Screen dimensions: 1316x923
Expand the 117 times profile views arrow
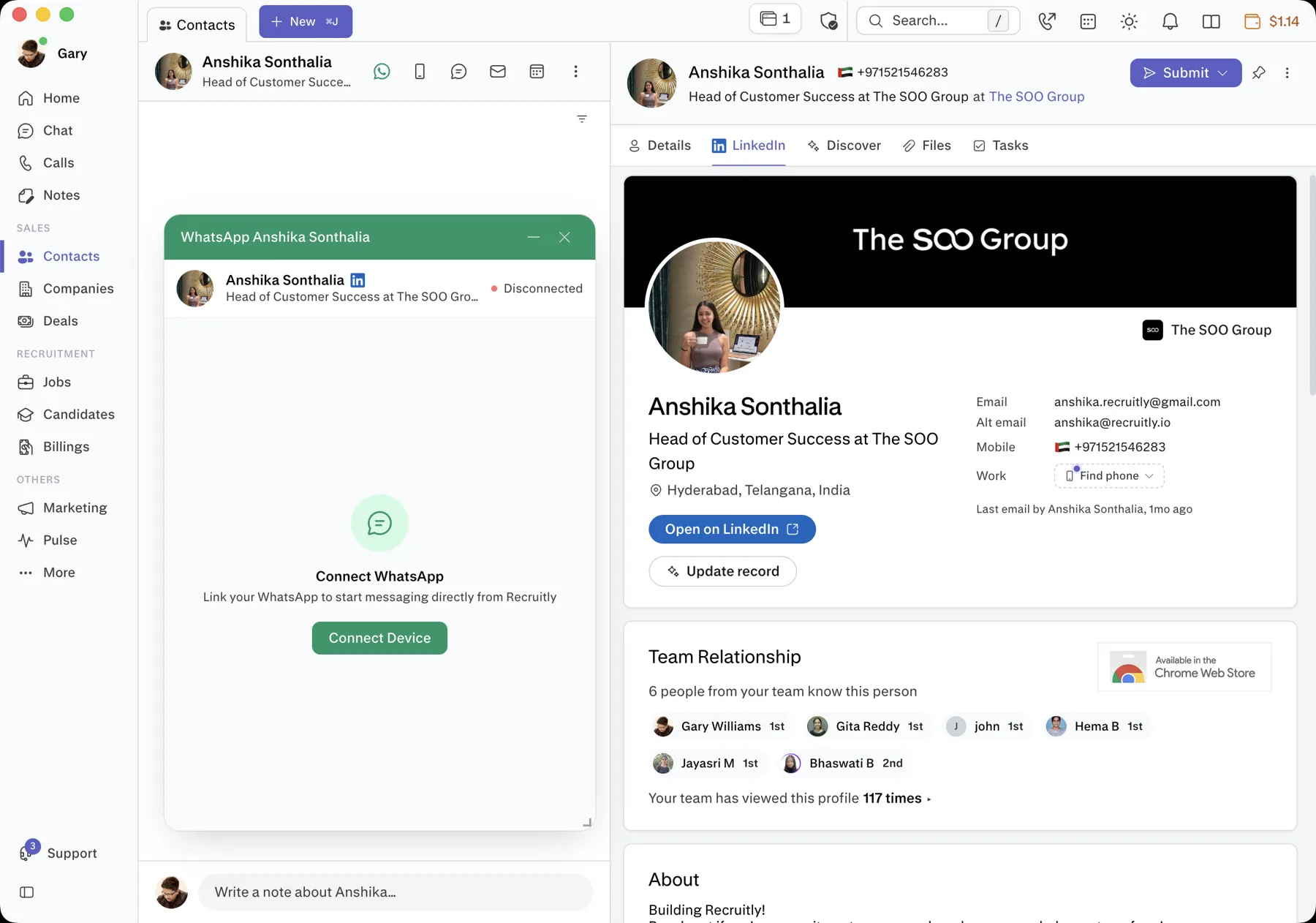click(929, 799)
